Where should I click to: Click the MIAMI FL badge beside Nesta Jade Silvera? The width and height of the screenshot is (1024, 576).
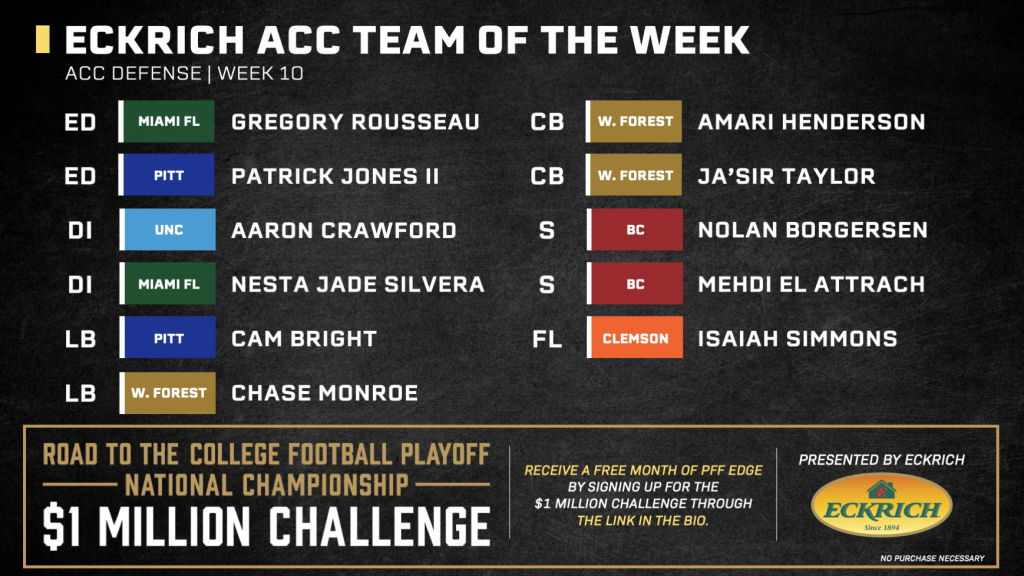pyautogui.click(x=167, y=283)
